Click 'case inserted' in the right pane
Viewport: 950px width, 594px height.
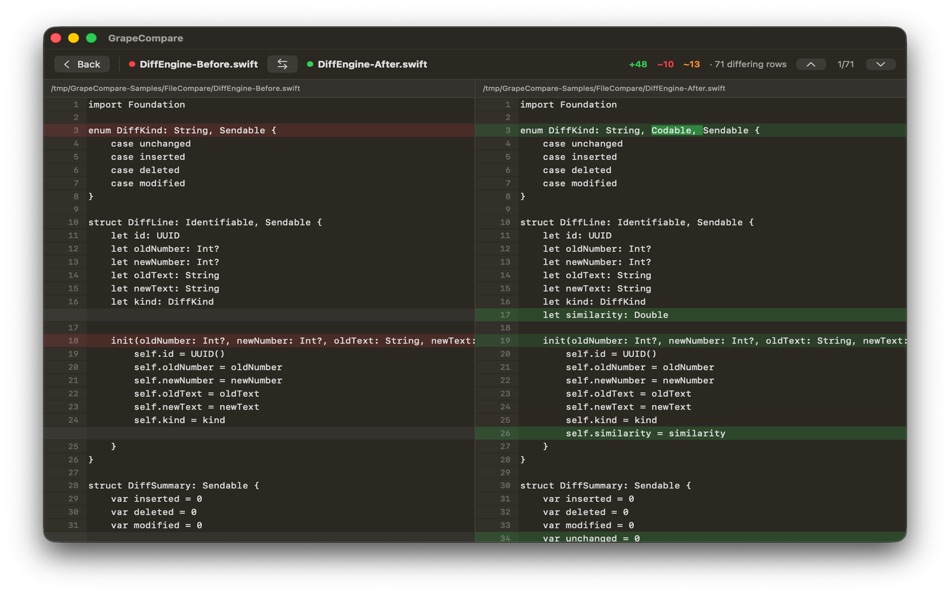coord(580,157)
